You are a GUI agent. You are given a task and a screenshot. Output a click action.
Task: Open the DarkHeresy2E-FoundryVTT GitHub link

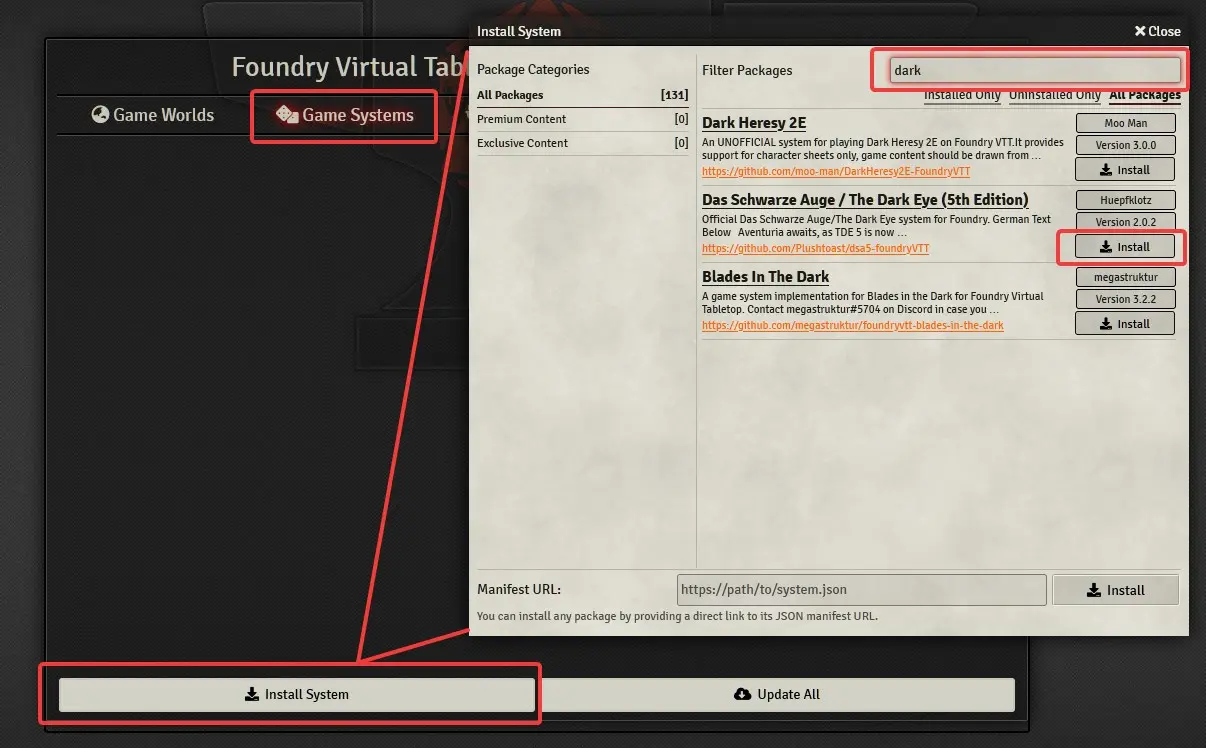coord(836,172)
